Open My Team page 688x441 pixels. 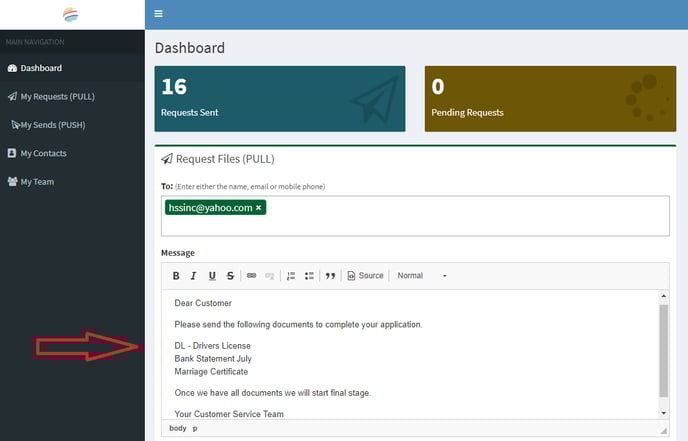tap(37, 182)
